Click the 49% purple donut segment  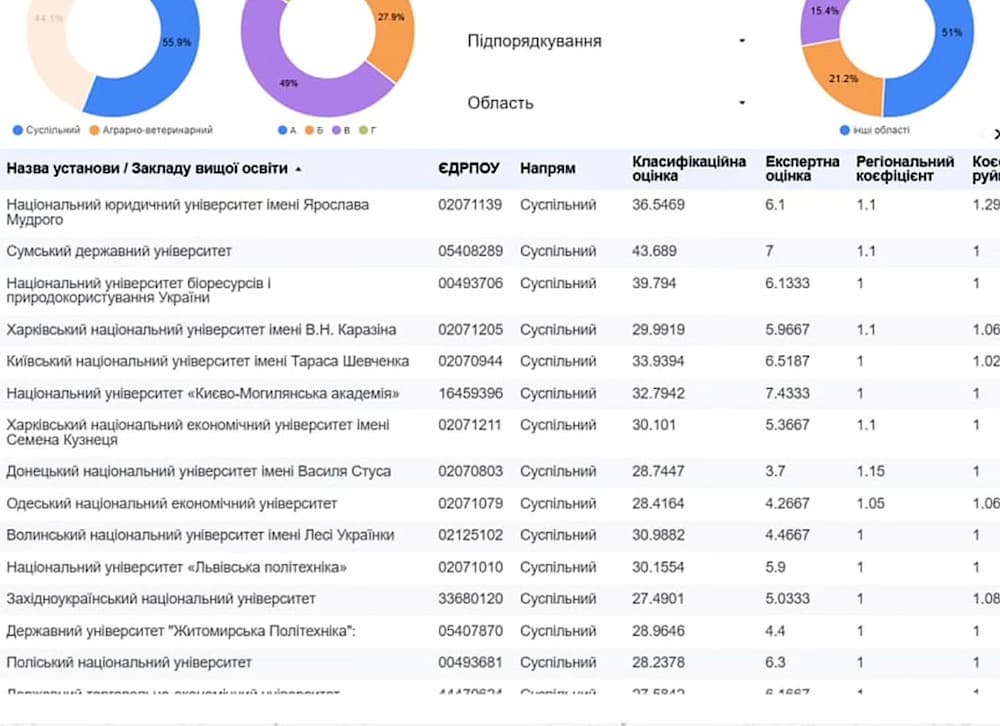pos(288,84)
